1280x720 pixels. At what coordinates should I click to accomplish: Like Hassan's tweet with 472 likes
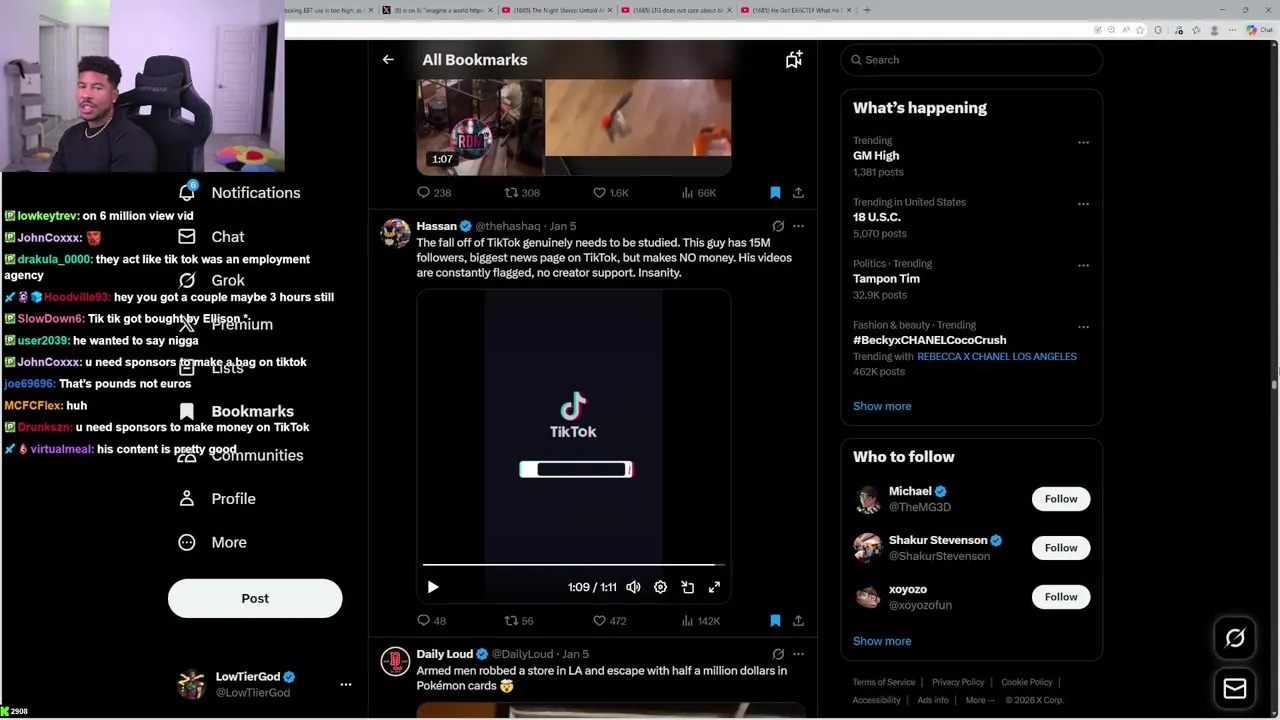(x=609, y=621)
